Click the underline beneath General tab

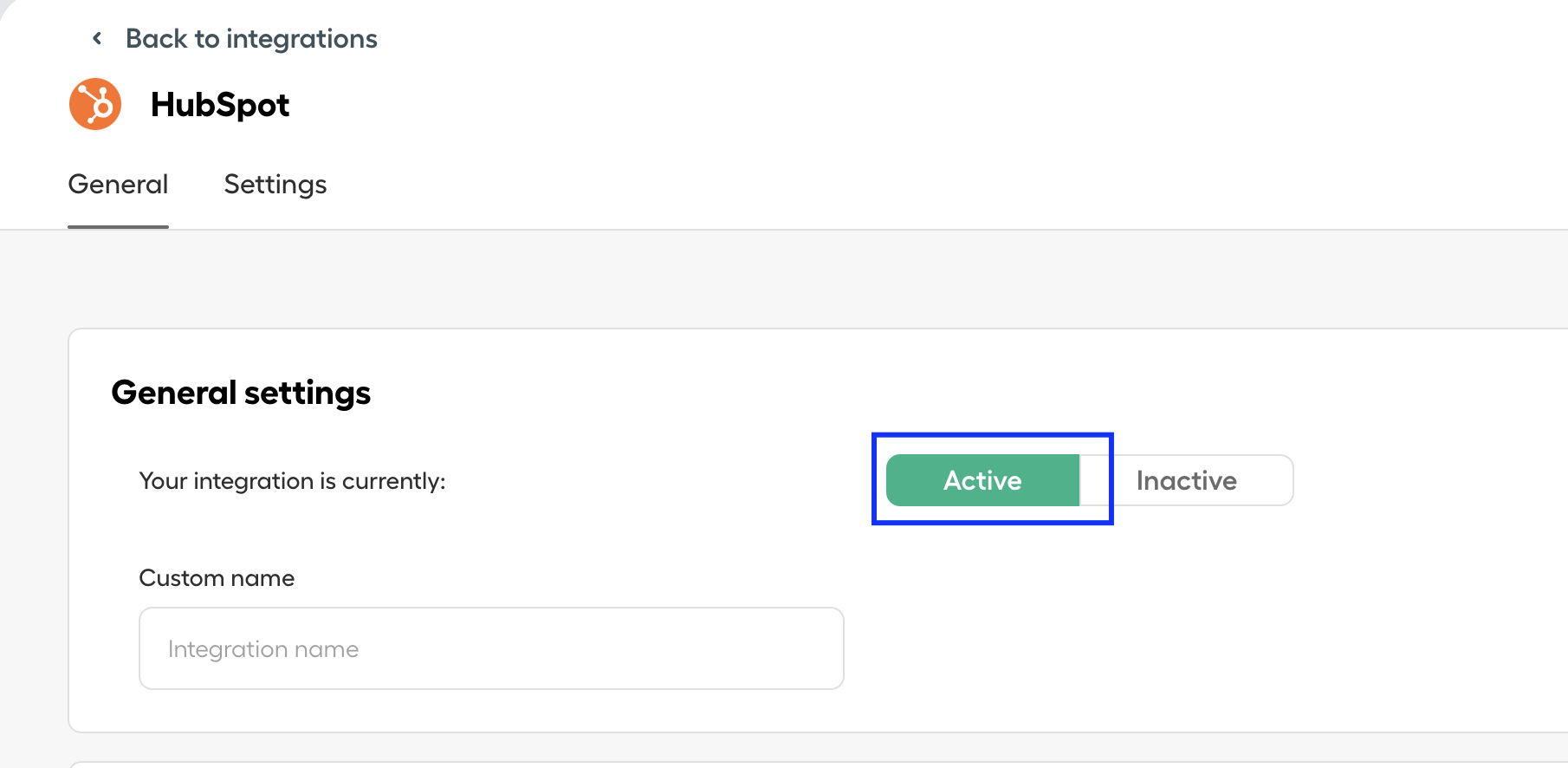click(118, 226)
